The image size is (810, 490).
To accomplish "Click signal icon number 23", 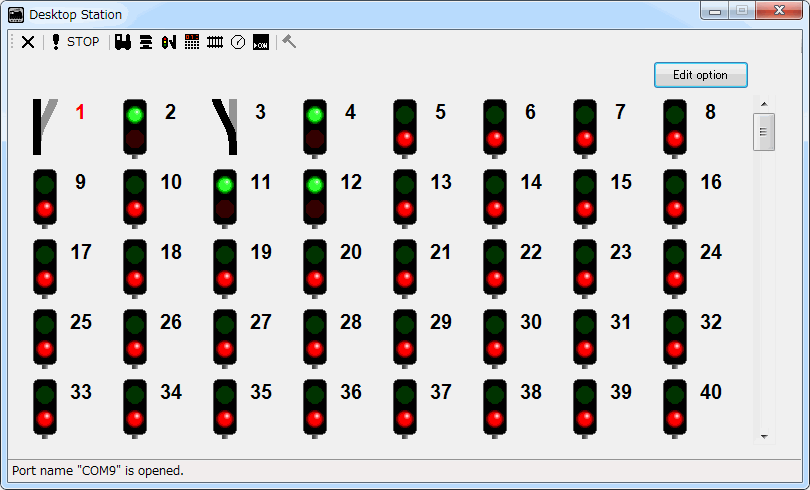I will tap(585, 268).
